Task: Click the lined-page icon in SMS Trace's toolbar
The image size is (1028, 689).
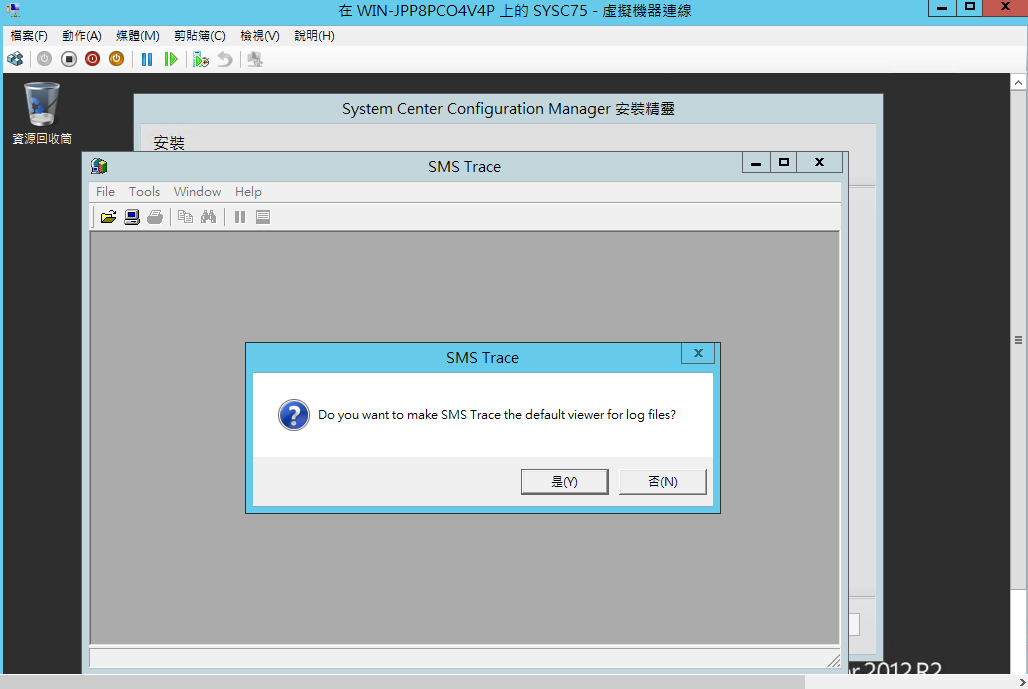Action: tap(263, 217)
